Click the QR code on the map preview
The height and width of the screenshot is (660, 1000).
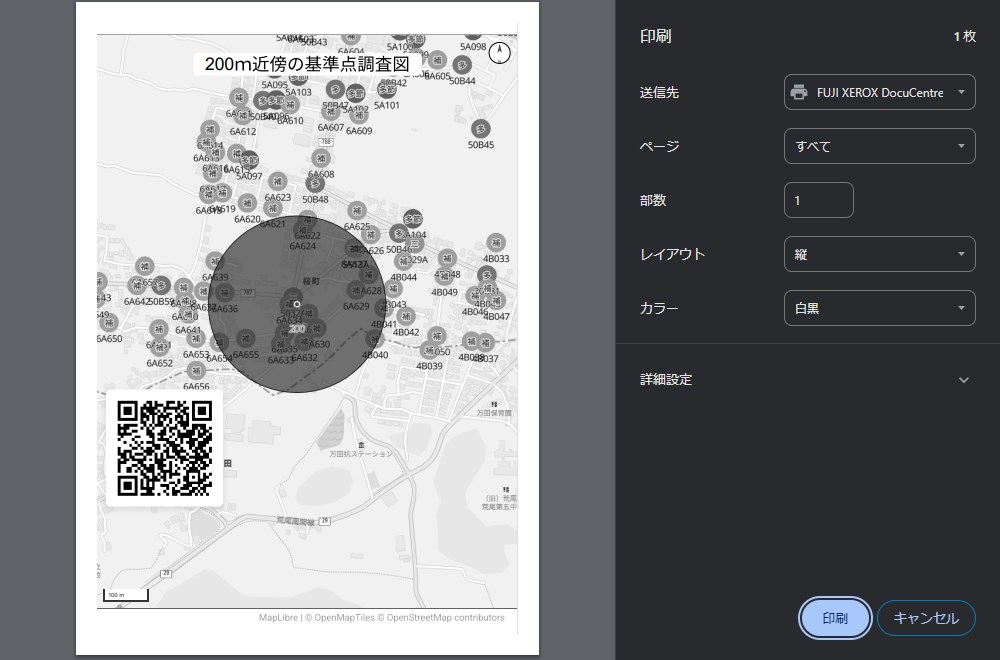point(164,448)
